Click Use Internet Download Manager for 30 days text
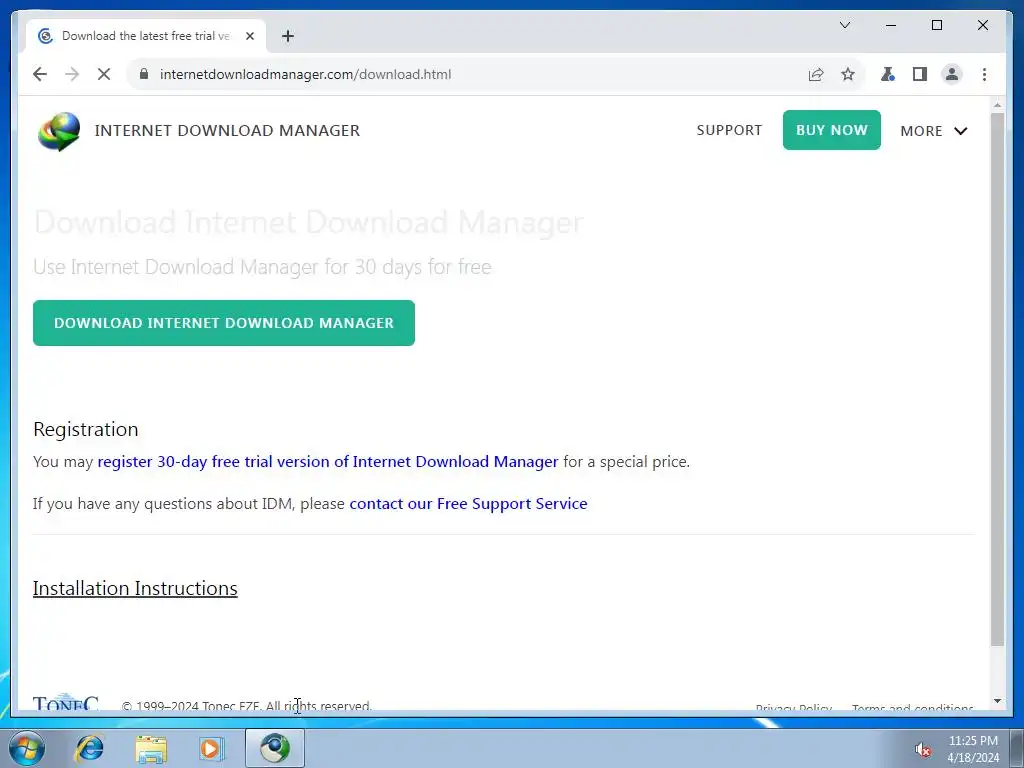1024x768 pixels. pyautogui.click(x=262, y=267)
